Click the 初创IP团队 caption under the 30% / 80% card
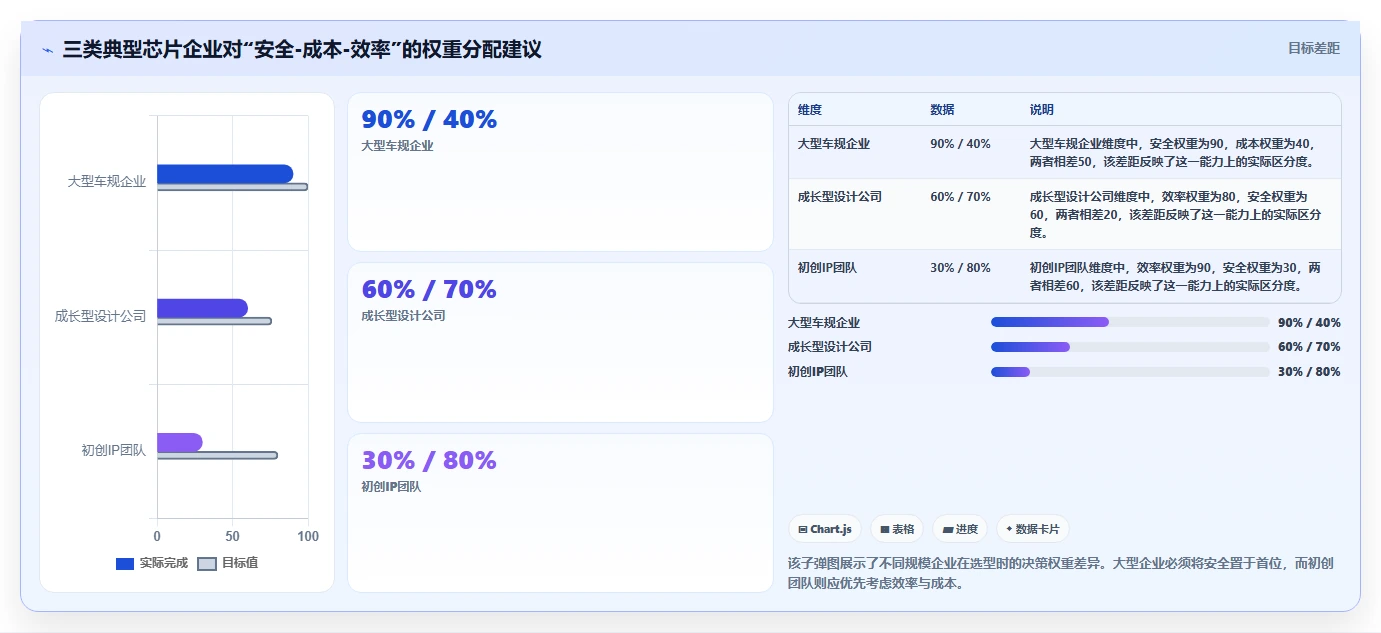1381x633 pixels. coord(391,487)
